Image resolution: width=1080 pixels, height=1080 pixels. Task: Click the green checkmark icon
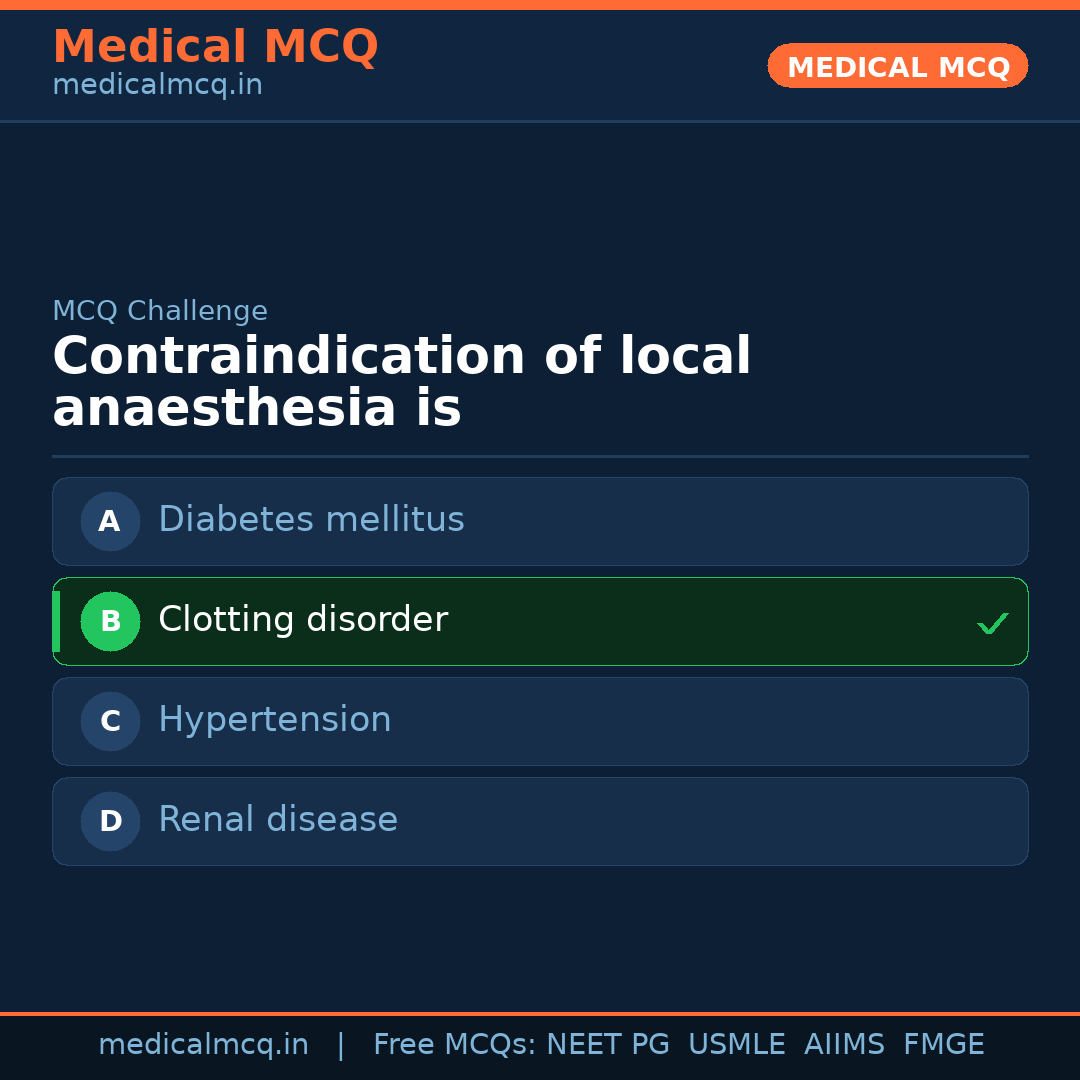tap(993, 624)
